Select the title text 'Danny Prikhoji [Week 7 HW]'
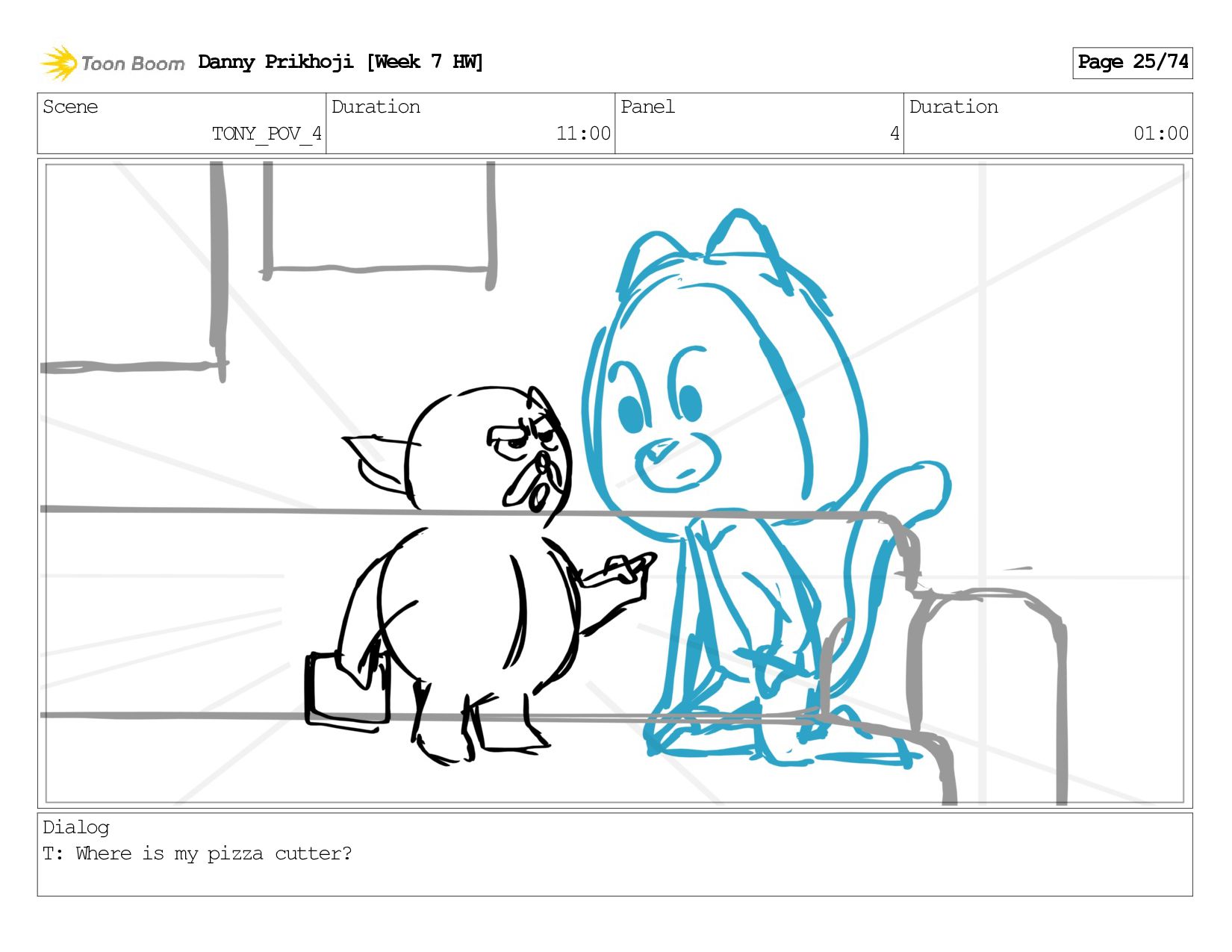Image resolution: width=1232 pixels, height=952 pixels. pos(340,62)
